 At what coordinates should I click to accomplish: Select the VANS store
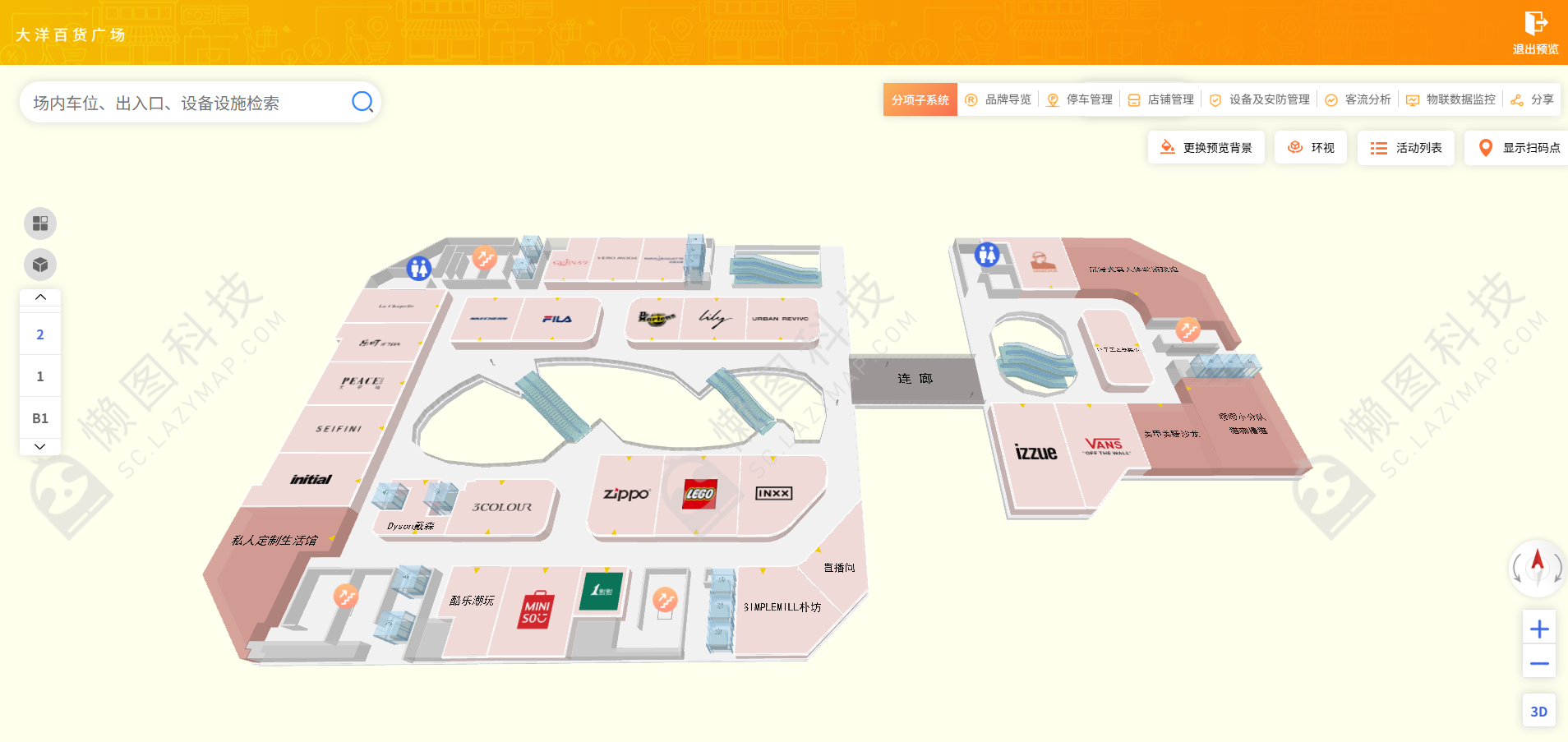click(x=1105, y=446)
